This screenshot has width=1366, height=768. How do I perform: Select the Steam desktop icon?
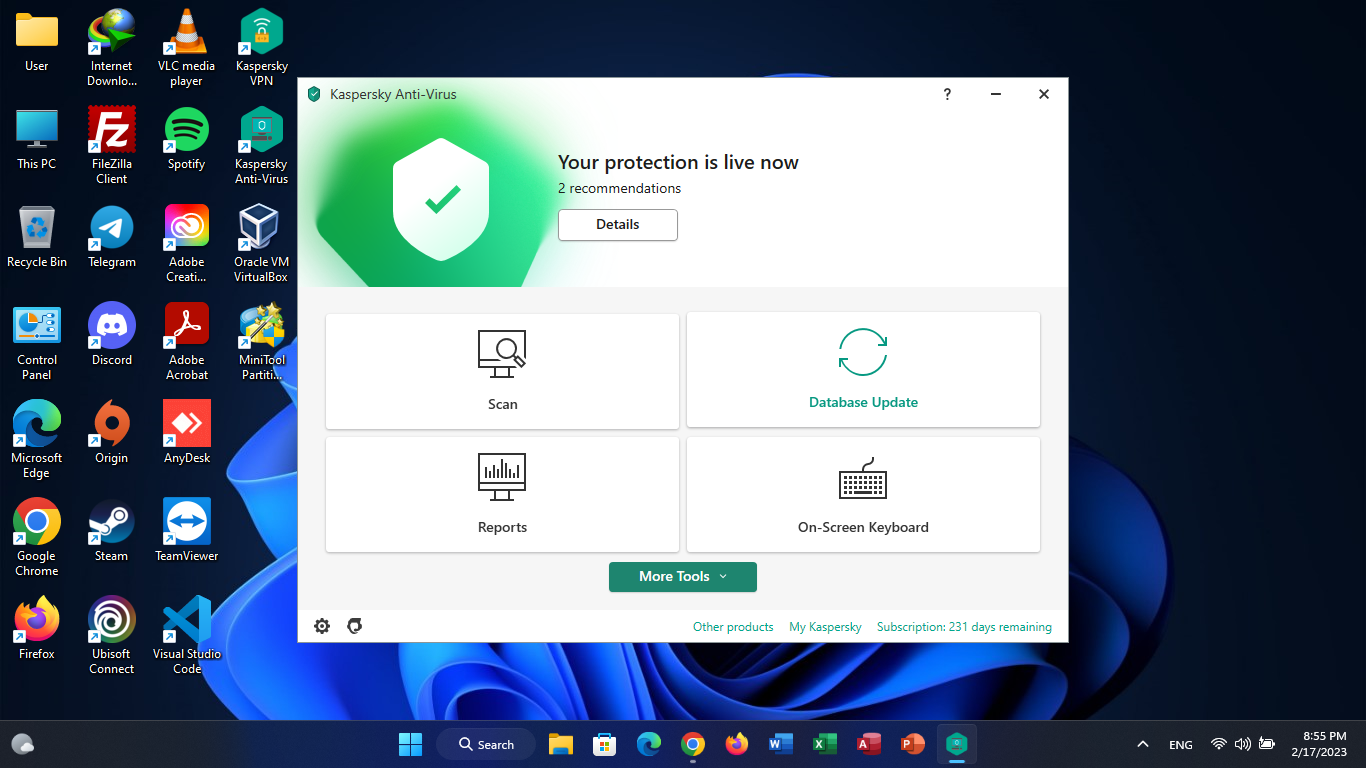point(112,531)
